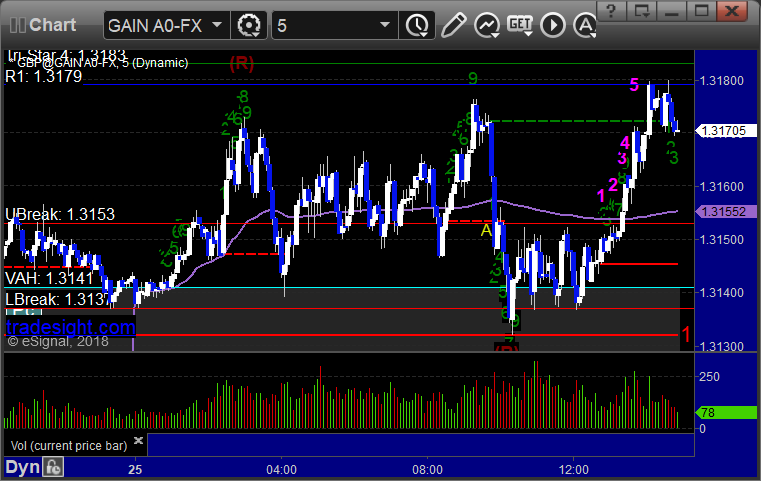Expand the interval 5 dropdown arrow

(385, 24)
